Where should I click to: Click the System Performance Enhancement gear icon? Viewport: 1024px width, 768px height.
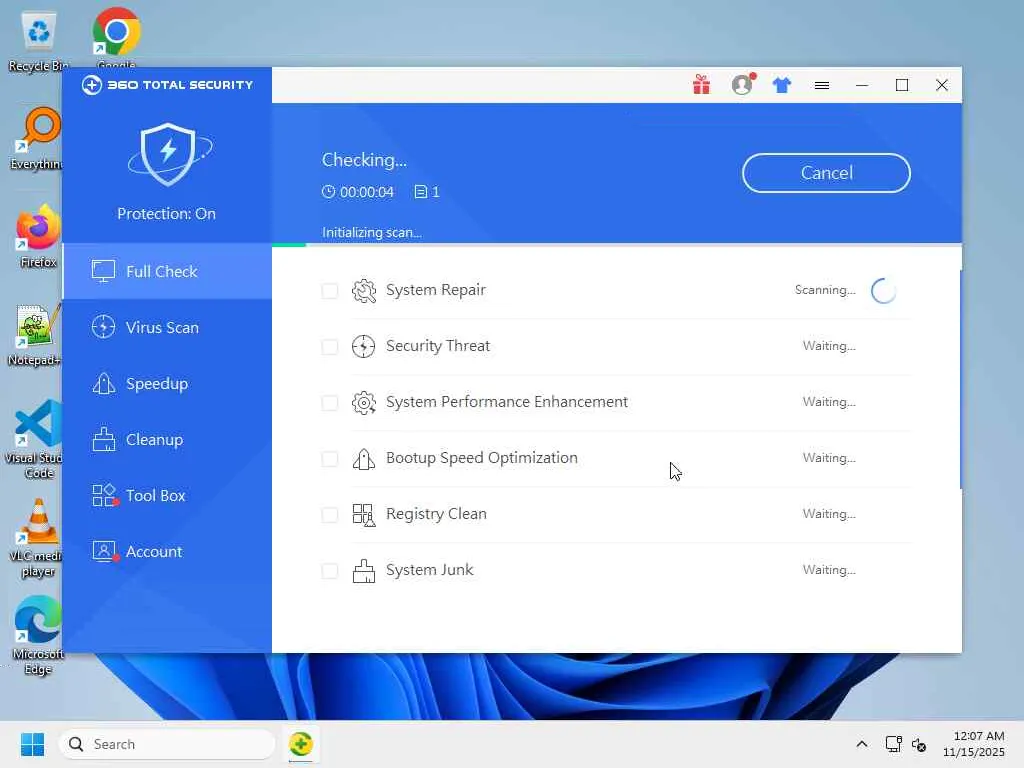coord(364,402)
